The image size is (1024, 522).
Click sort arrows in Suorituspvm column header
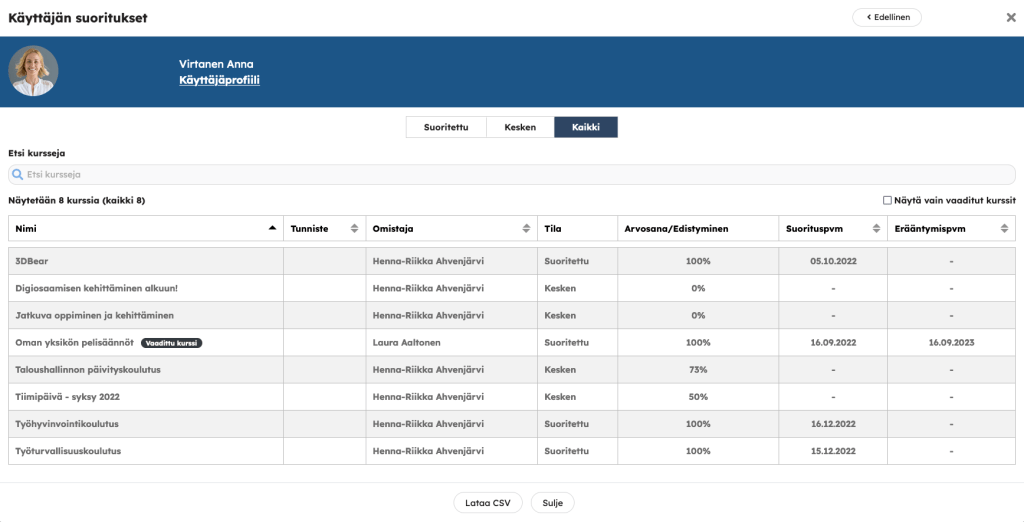coord(876,228)
